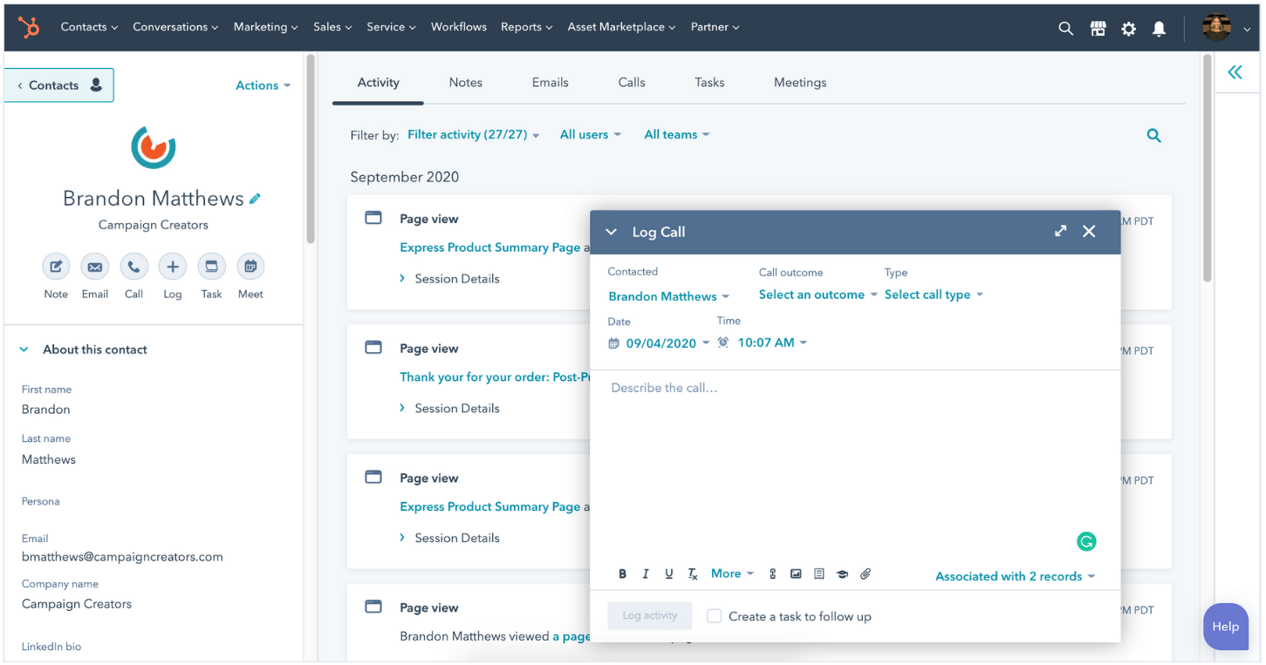Open the Asset Marketplace store icon

point(1098,28)
